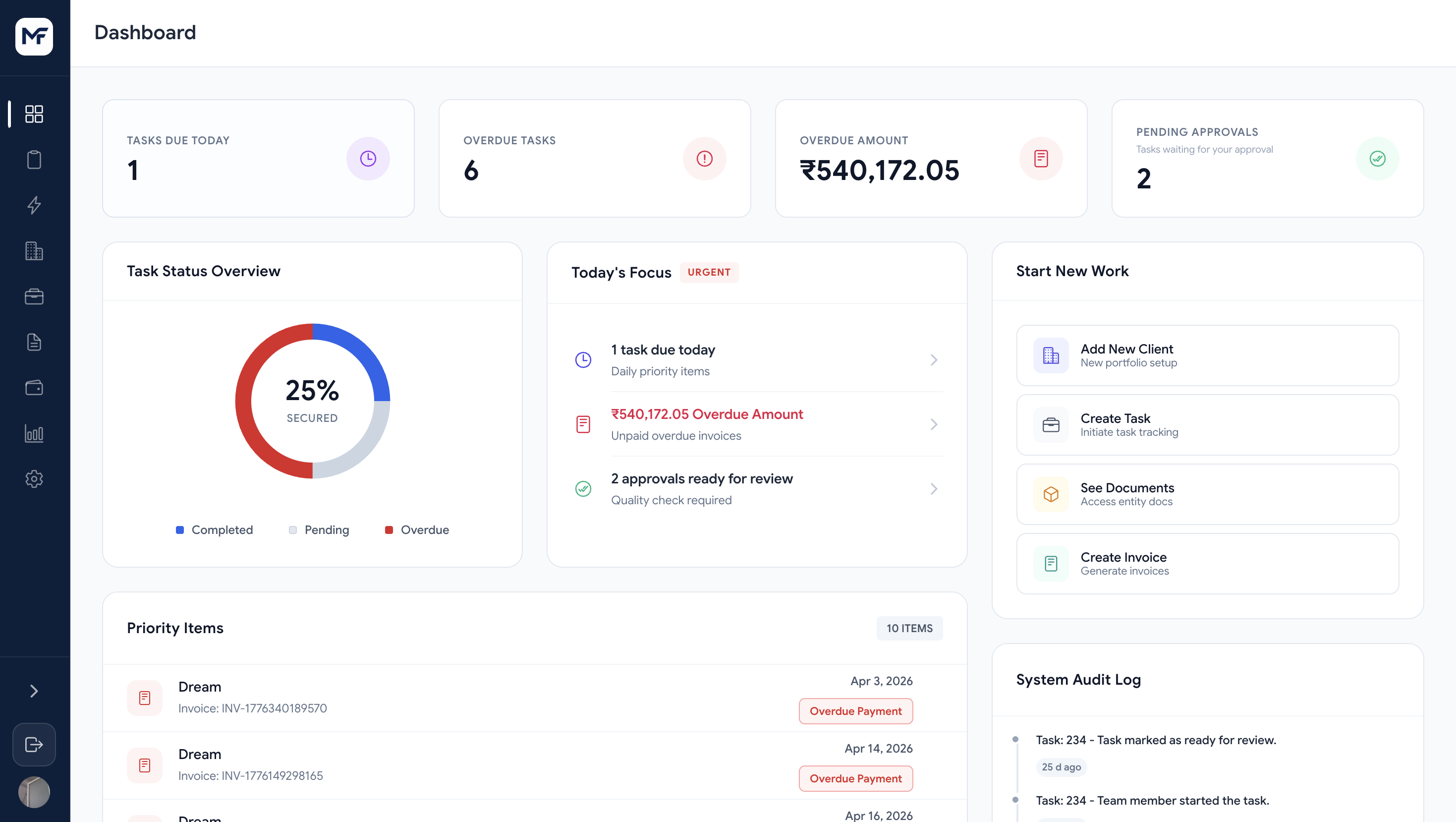Click the clock icon beside 1 task due today

point(583,359)
